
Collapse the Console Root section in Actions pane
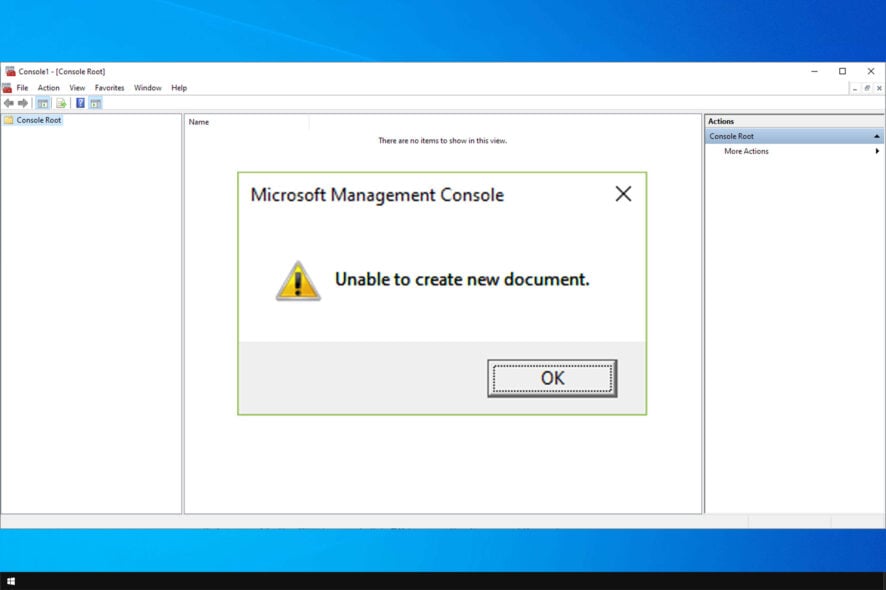pos(876,136)
